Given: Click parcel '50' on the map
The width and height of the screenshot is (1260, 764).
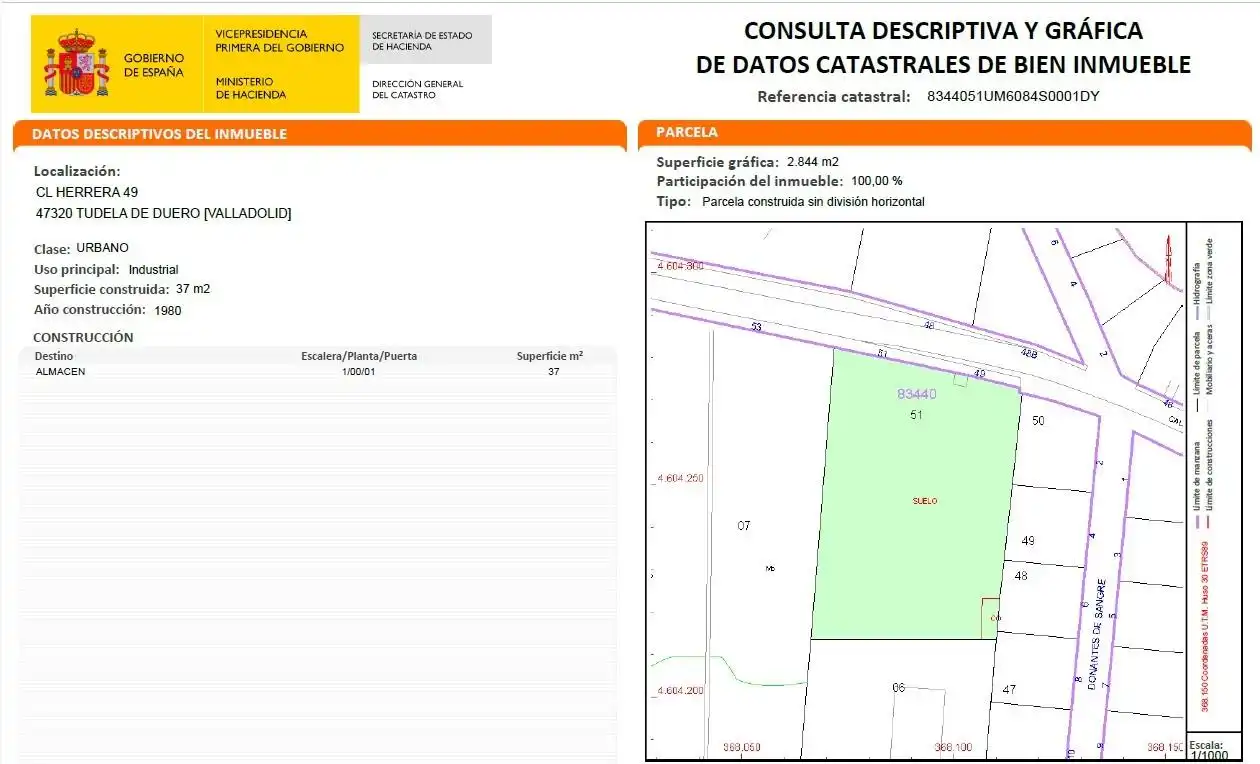Looking at the screenshot, I should tap(1038, 421).
